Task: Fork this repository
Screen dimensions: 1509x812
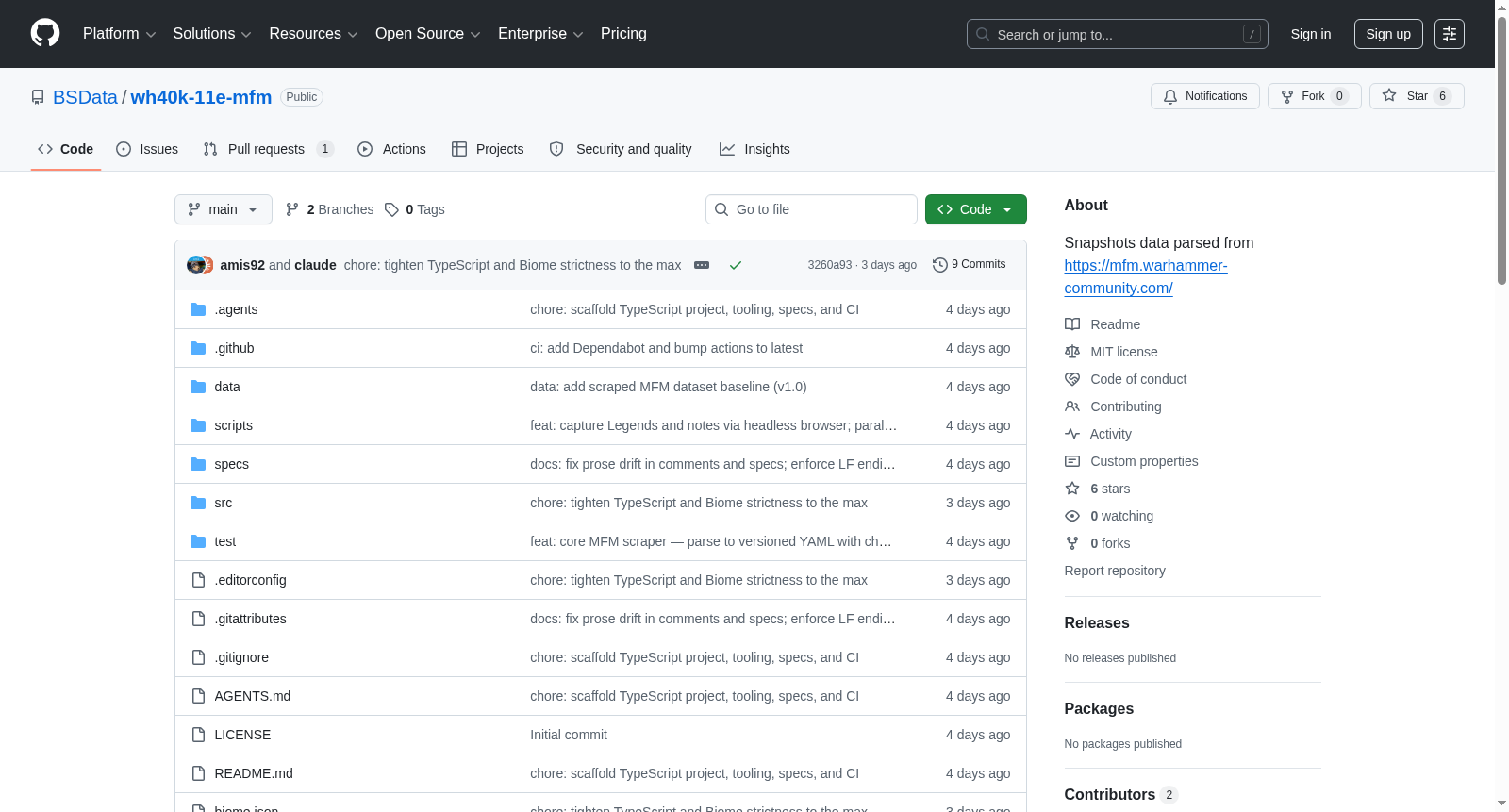Action: coord(1314,96)
